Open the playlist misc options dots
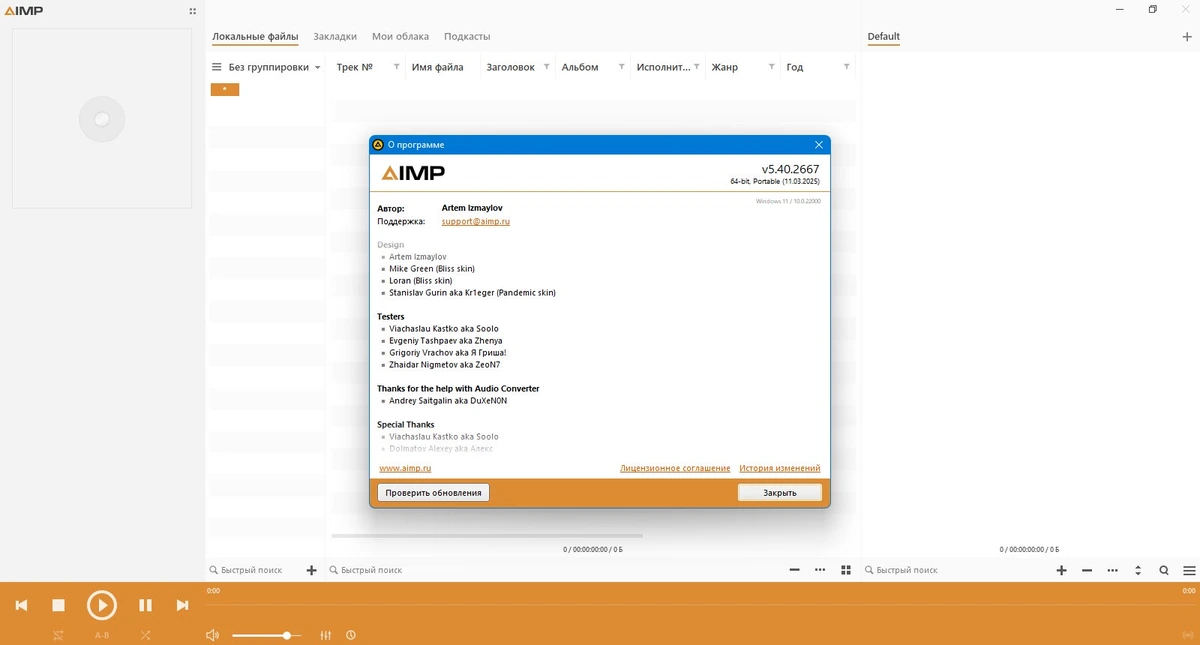Screen dimensions: 1200x645 click(x=1113, y=570)
